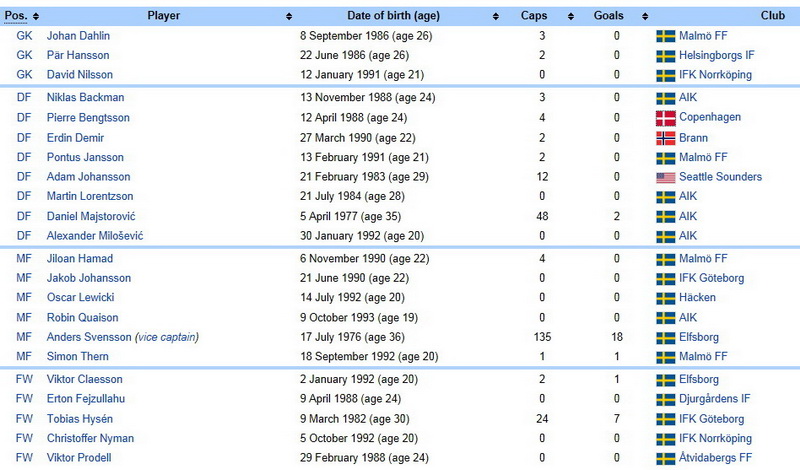Click the GK position link for Pär Hansson

[24, 55]
